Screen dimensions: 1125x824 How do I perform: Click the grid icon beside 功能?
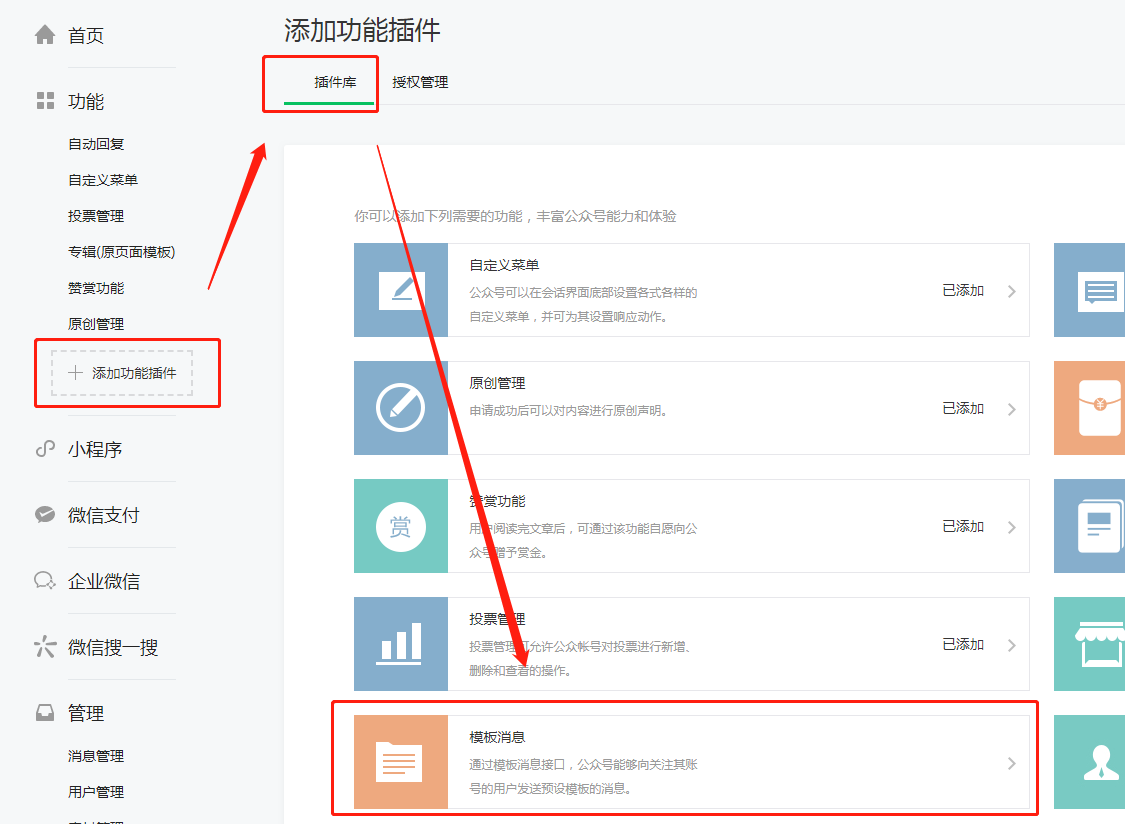point(45,100)
